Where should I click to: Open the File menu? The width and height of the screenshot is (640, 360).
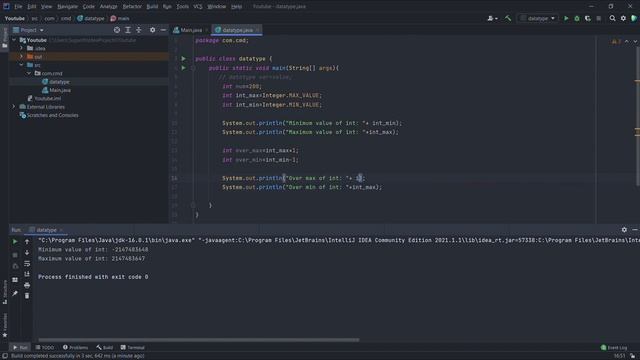click(x=18, y=7)
